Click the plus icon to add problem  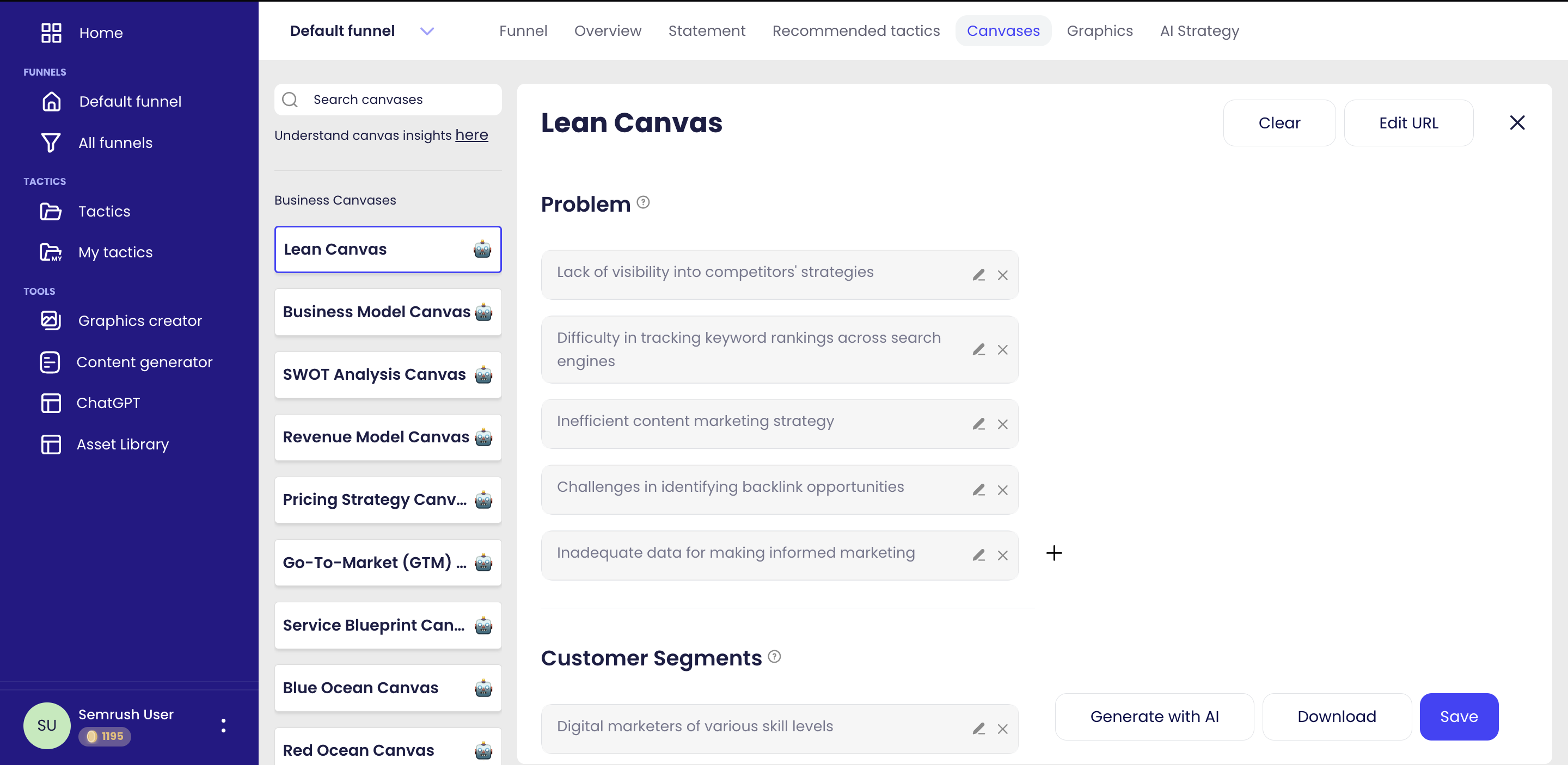[1053, 553]
